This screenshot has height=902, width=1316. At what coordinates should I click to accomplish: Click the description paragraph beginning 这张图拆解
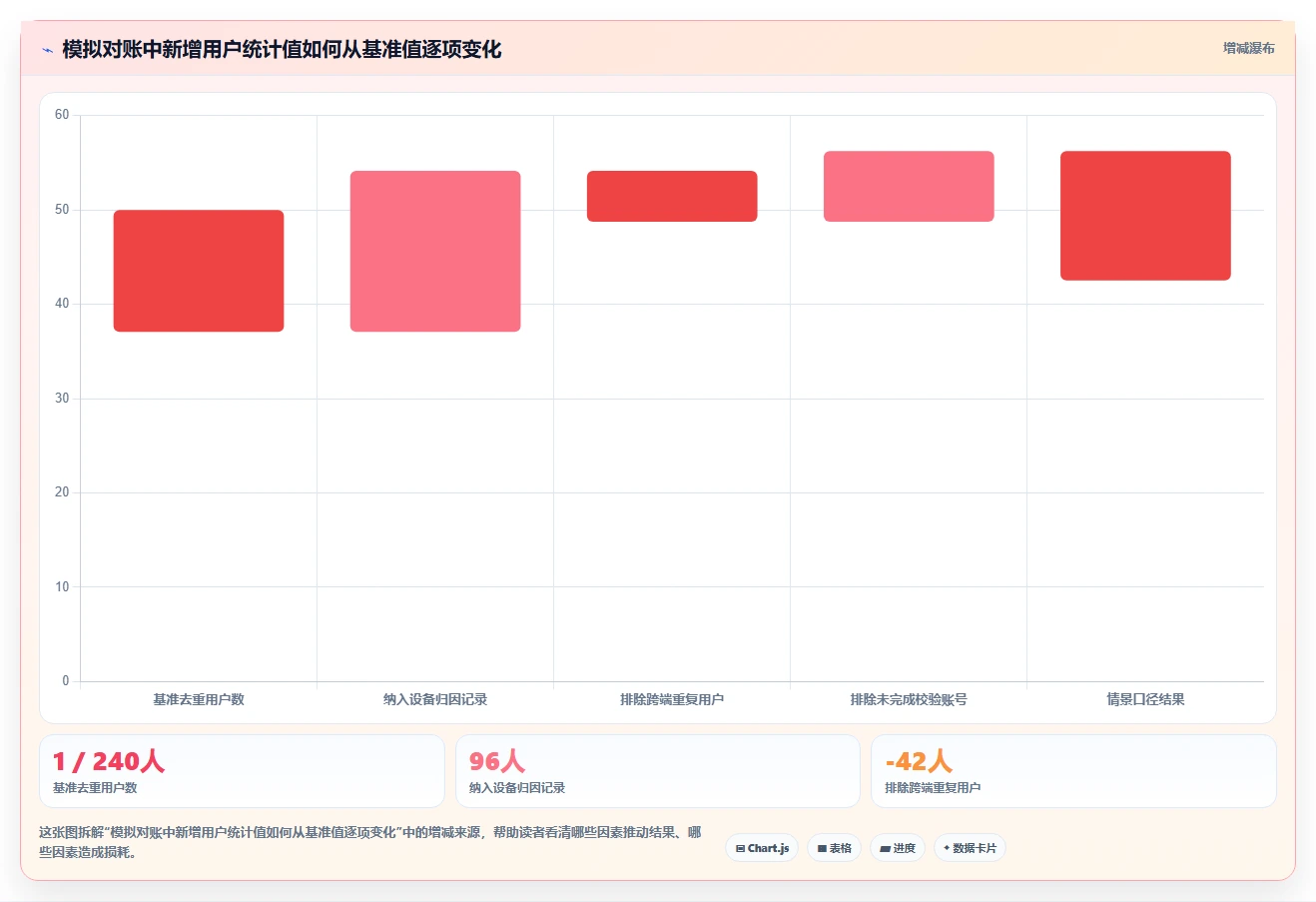[370, 842]
